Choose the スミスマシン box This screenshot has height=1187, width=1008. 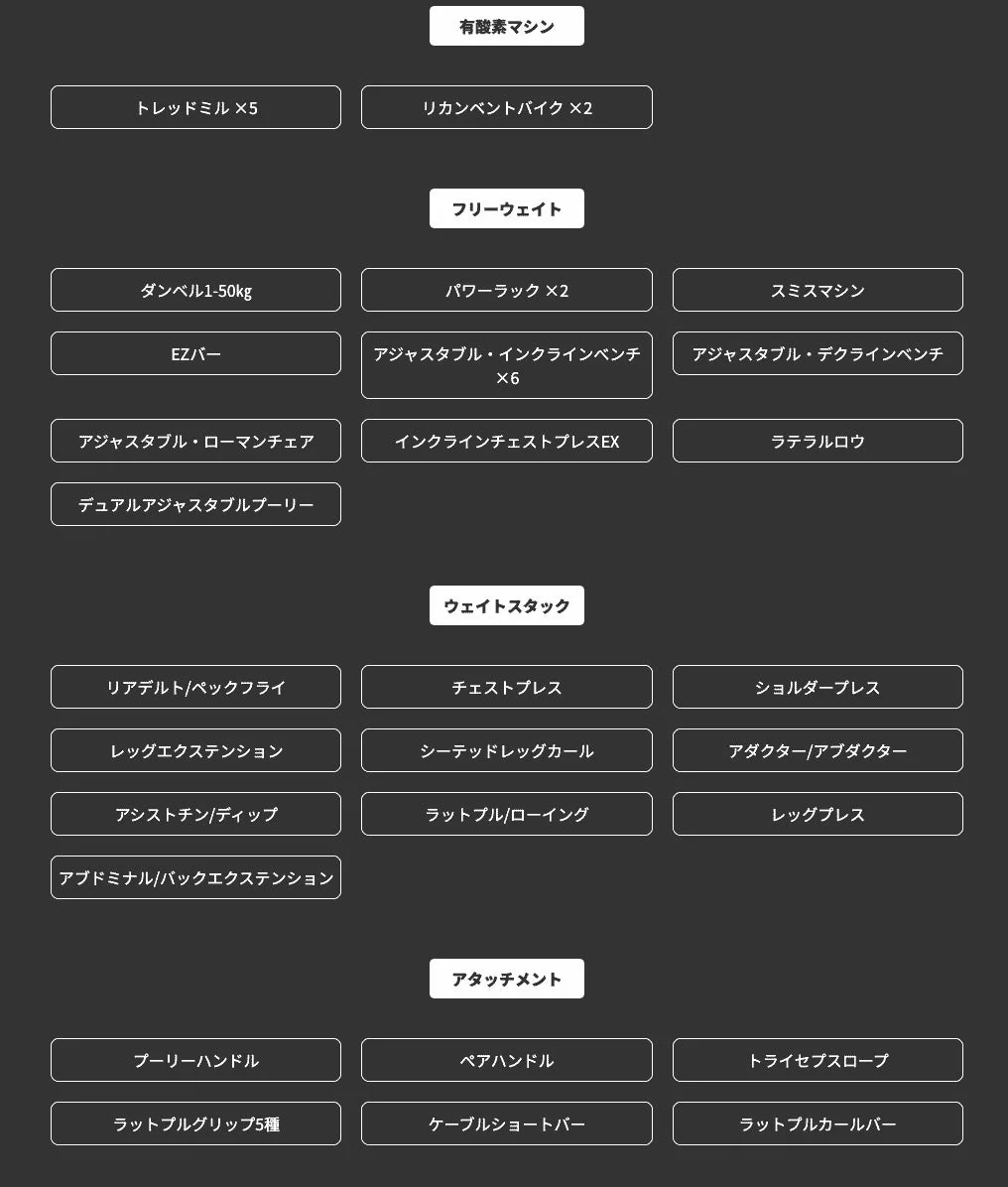pos(819,290)
